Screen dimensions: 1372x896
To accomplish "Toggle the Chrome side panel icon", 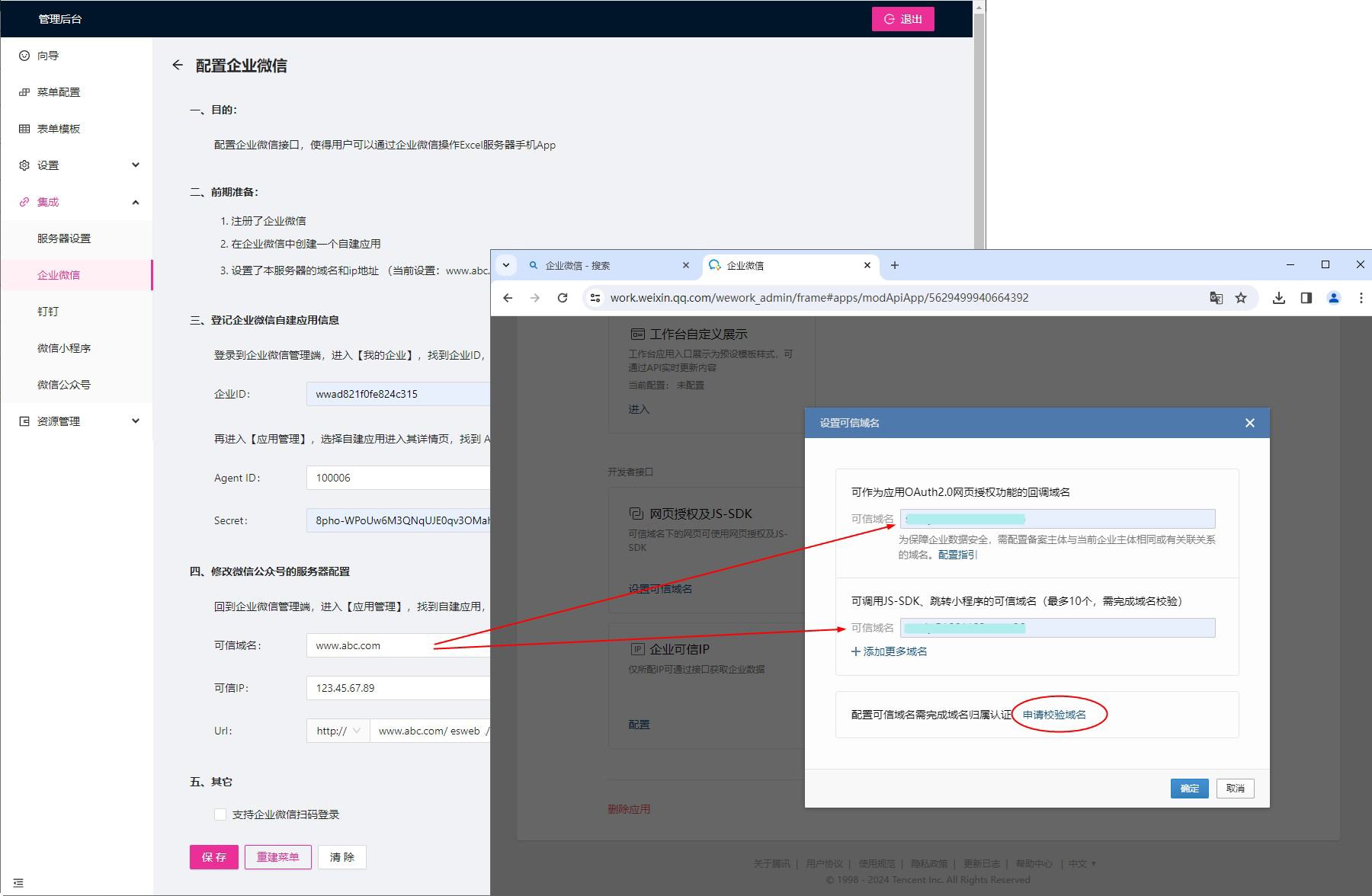I will point(1306,298).
